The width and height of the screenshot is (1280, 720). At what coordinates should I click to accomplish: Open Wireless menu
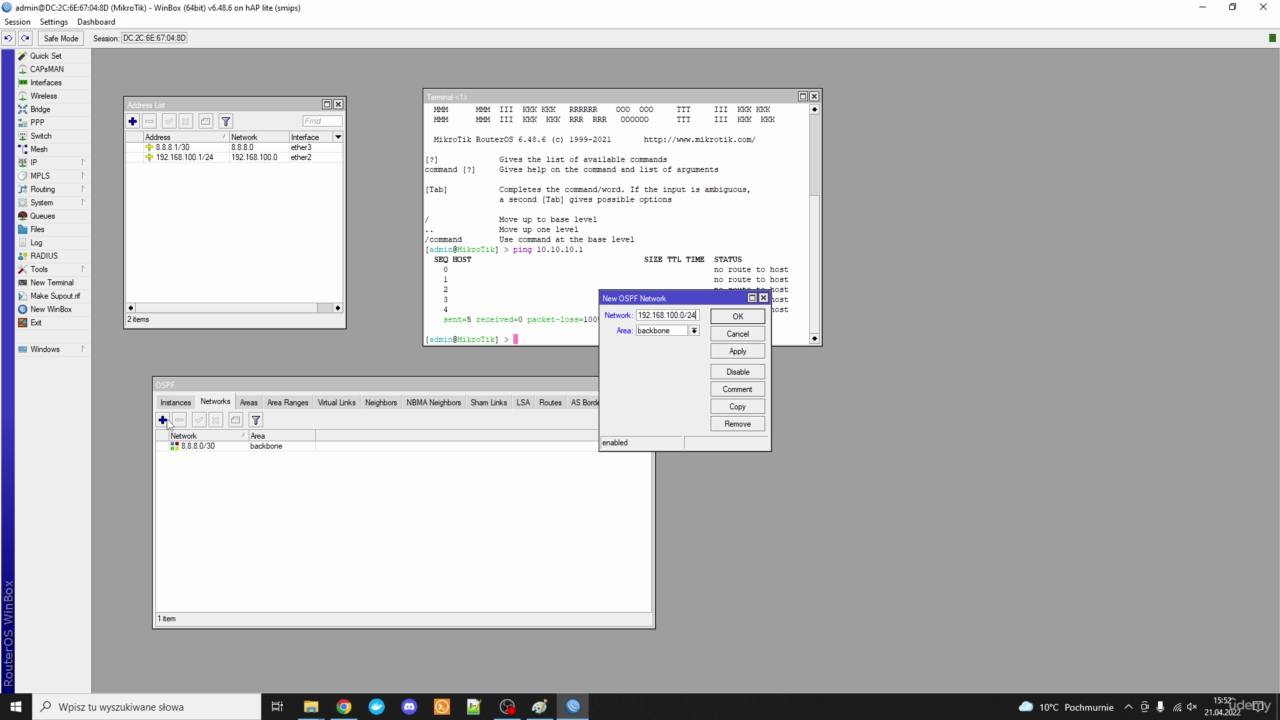pyautogui.click(x=43, y=96)
